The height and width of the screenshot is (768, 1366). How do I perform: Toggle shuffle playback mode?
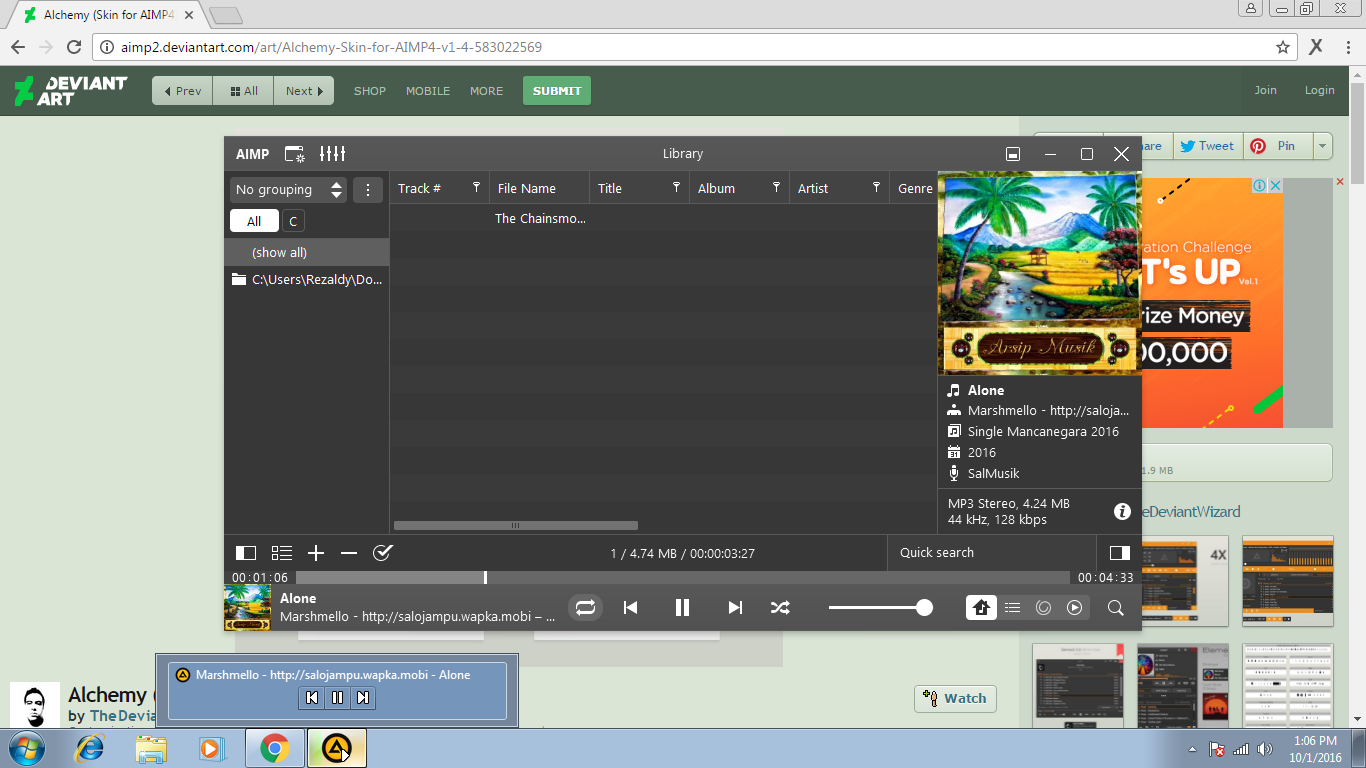pos(780,607)
